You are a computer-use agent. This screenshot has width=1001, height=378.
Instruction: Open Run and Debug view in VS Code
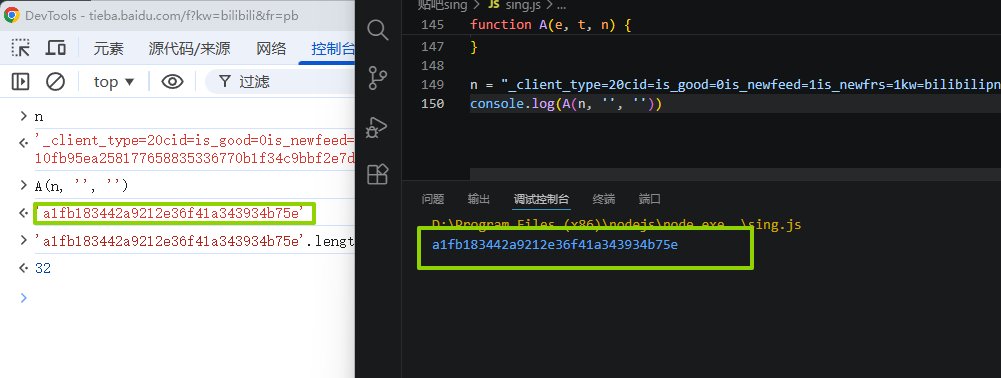tap(378, 127)
